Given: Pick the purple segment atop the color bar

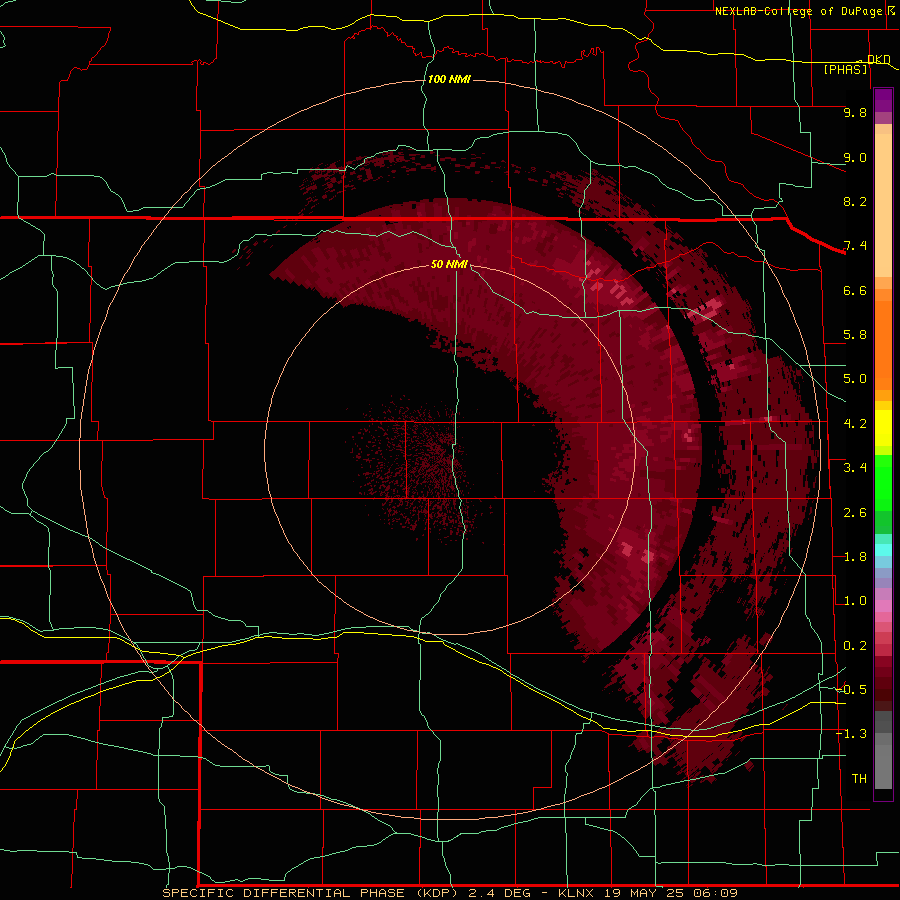Looking at the screenshot, I should tap(883, 100).
